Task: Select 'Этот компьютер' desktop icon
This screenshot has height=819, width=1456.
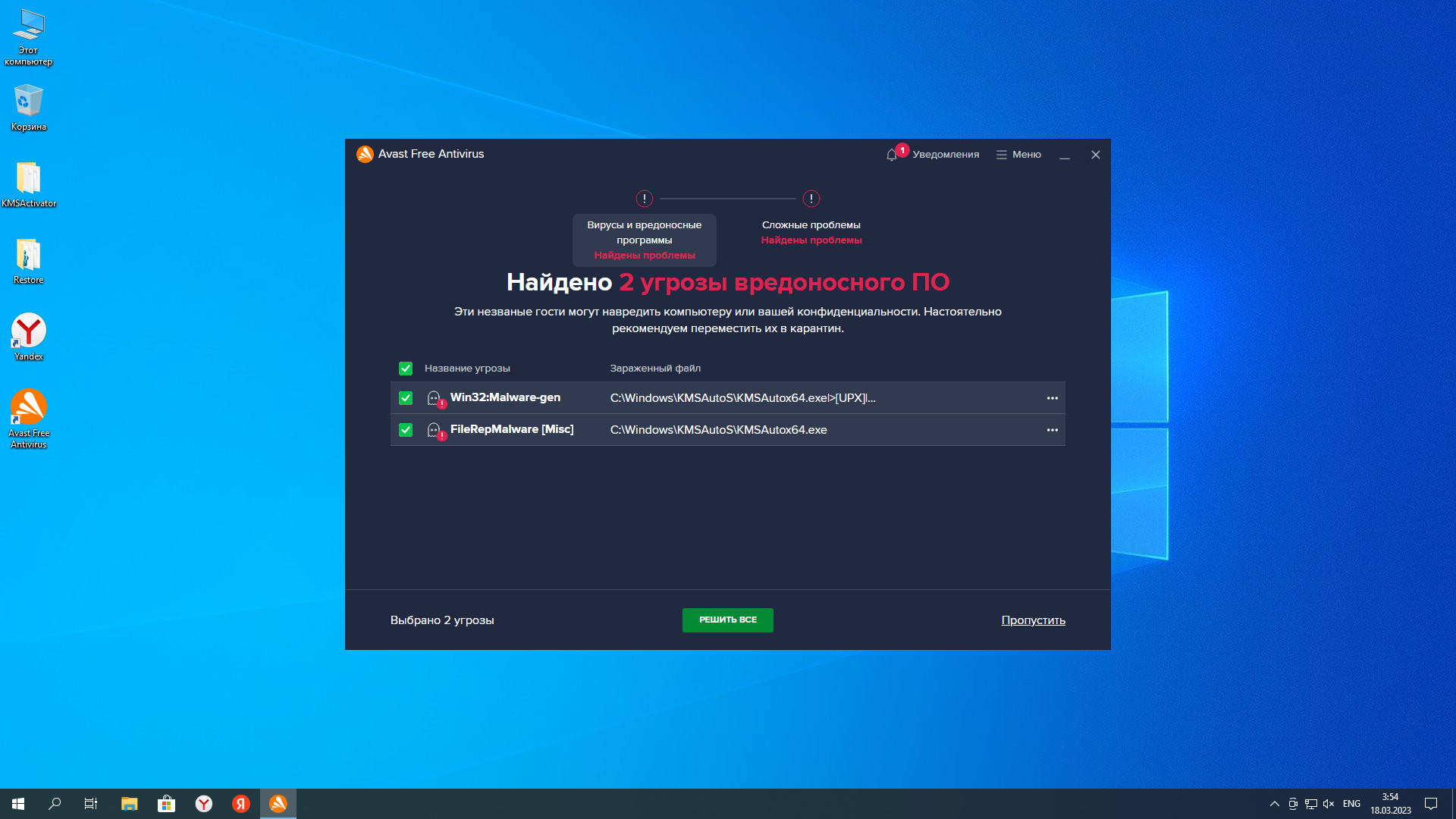Action: 29,38
